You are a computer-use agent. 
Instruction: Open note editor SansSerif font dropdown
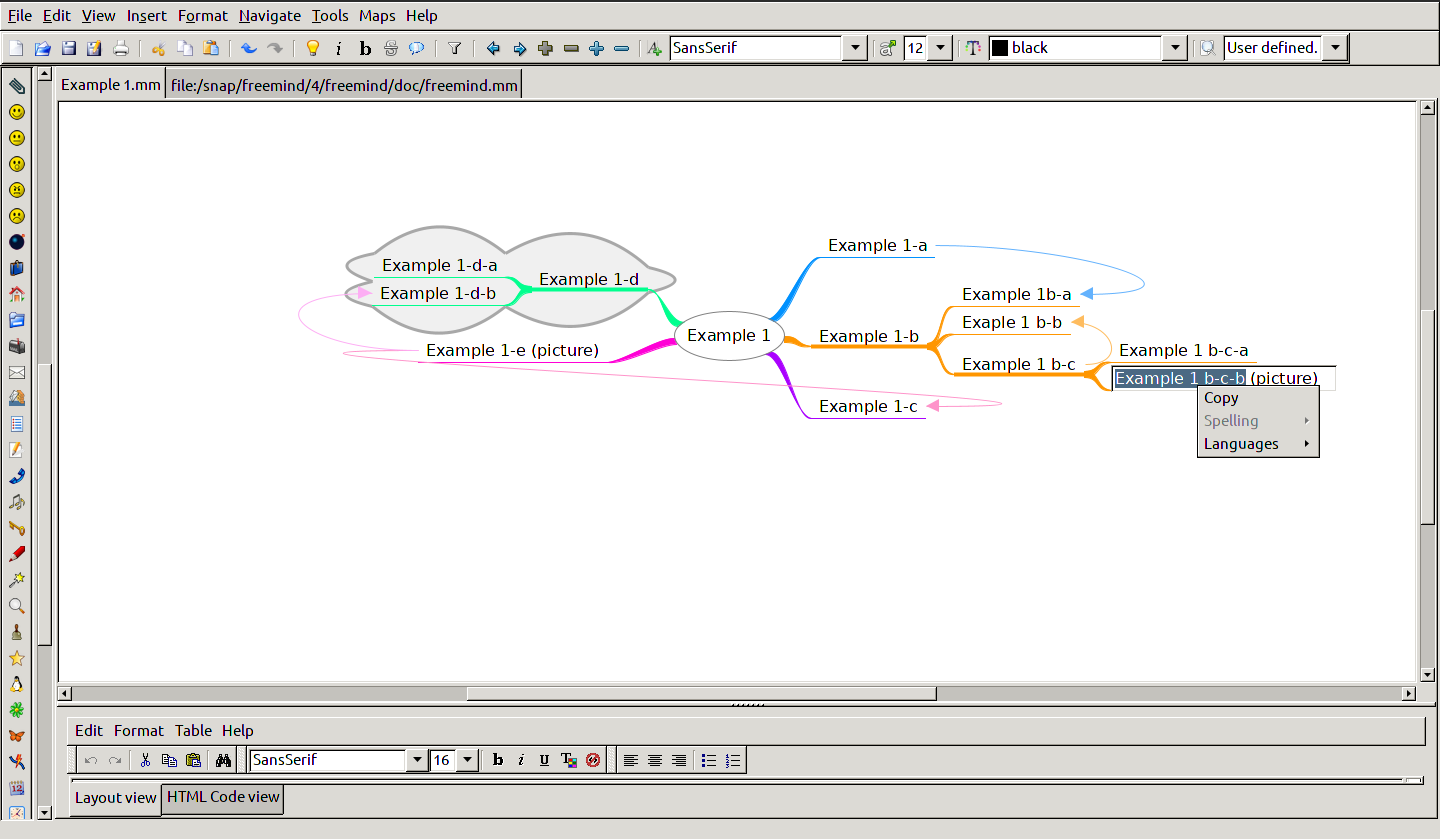pyautogui.click(x=417, y=760)
